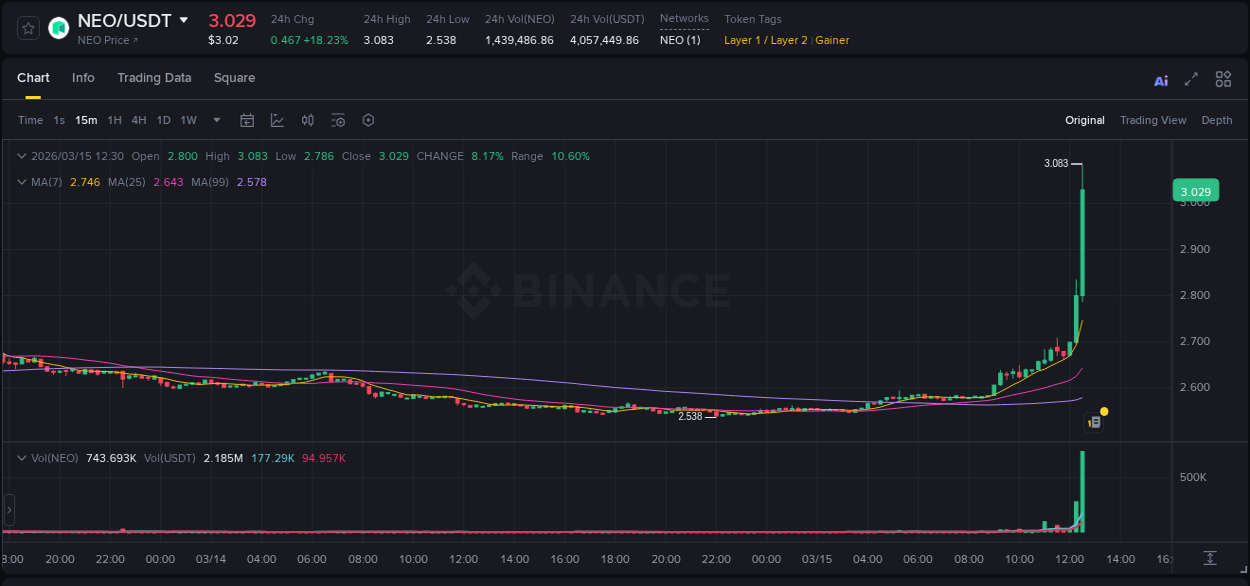Screen dimensions: 1250x586
Task: Open the Ai chart analysis feature
Action: click(x=1160, y=79)
